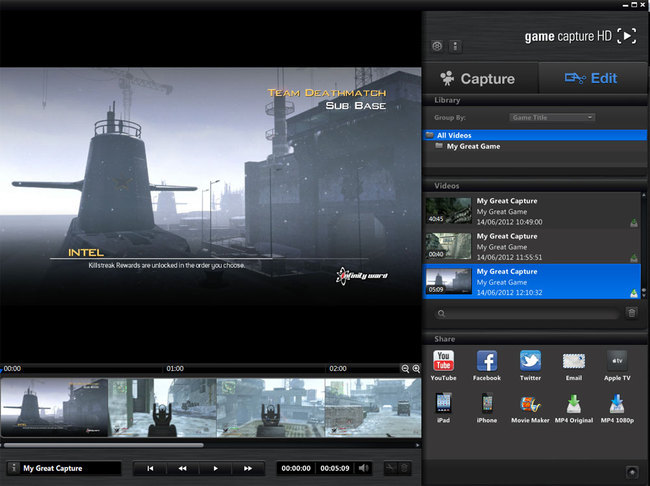This screenshot has height=486, width=650.
Task: Click round button at bottom-right of sidebar
Action: tap(632, 472)
